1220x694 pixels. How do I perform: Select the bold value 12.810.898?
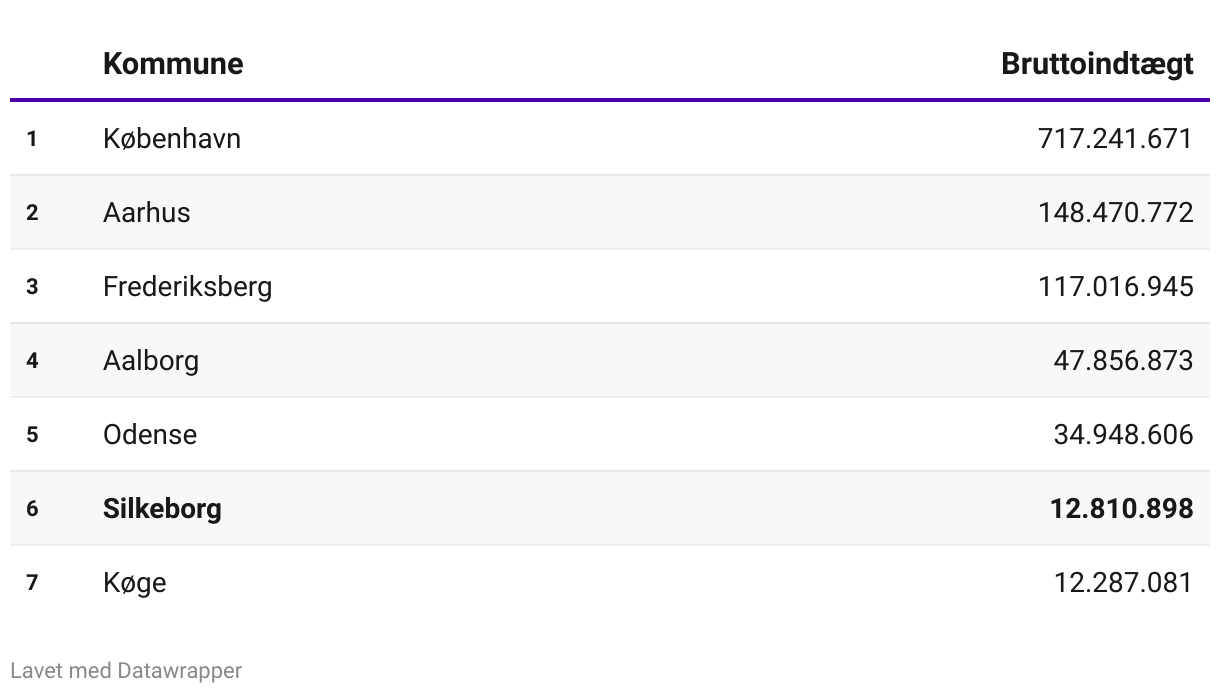click(1121, 508)
